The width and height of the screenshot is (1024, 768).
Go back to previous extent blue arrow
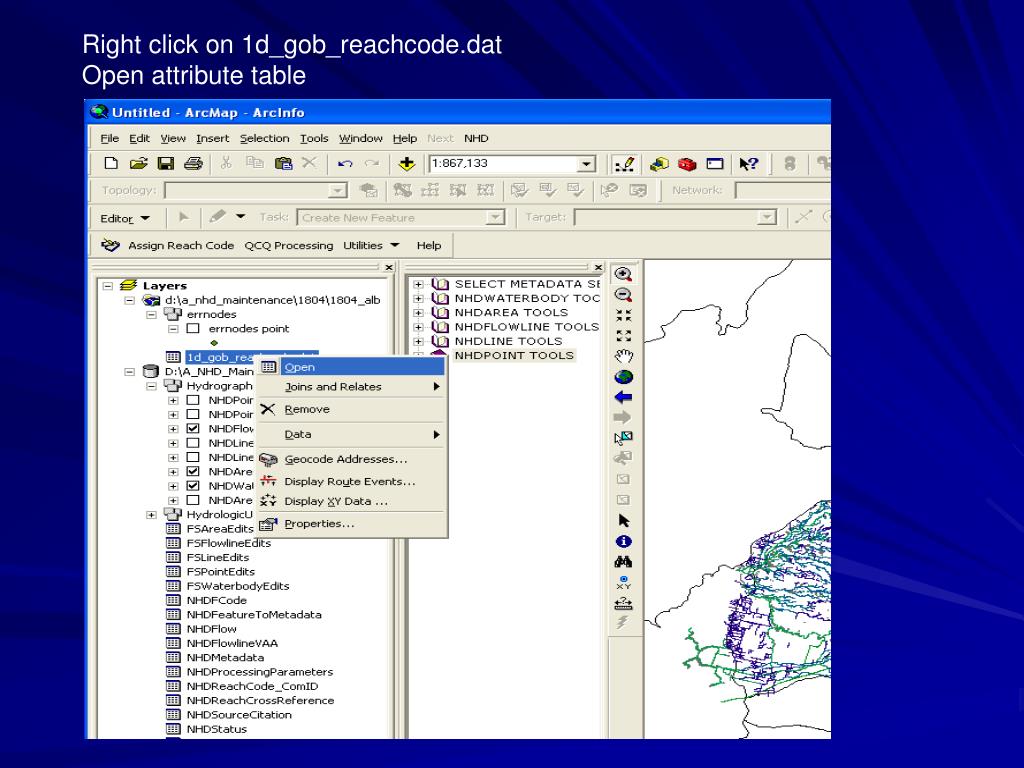click(624, 397)
